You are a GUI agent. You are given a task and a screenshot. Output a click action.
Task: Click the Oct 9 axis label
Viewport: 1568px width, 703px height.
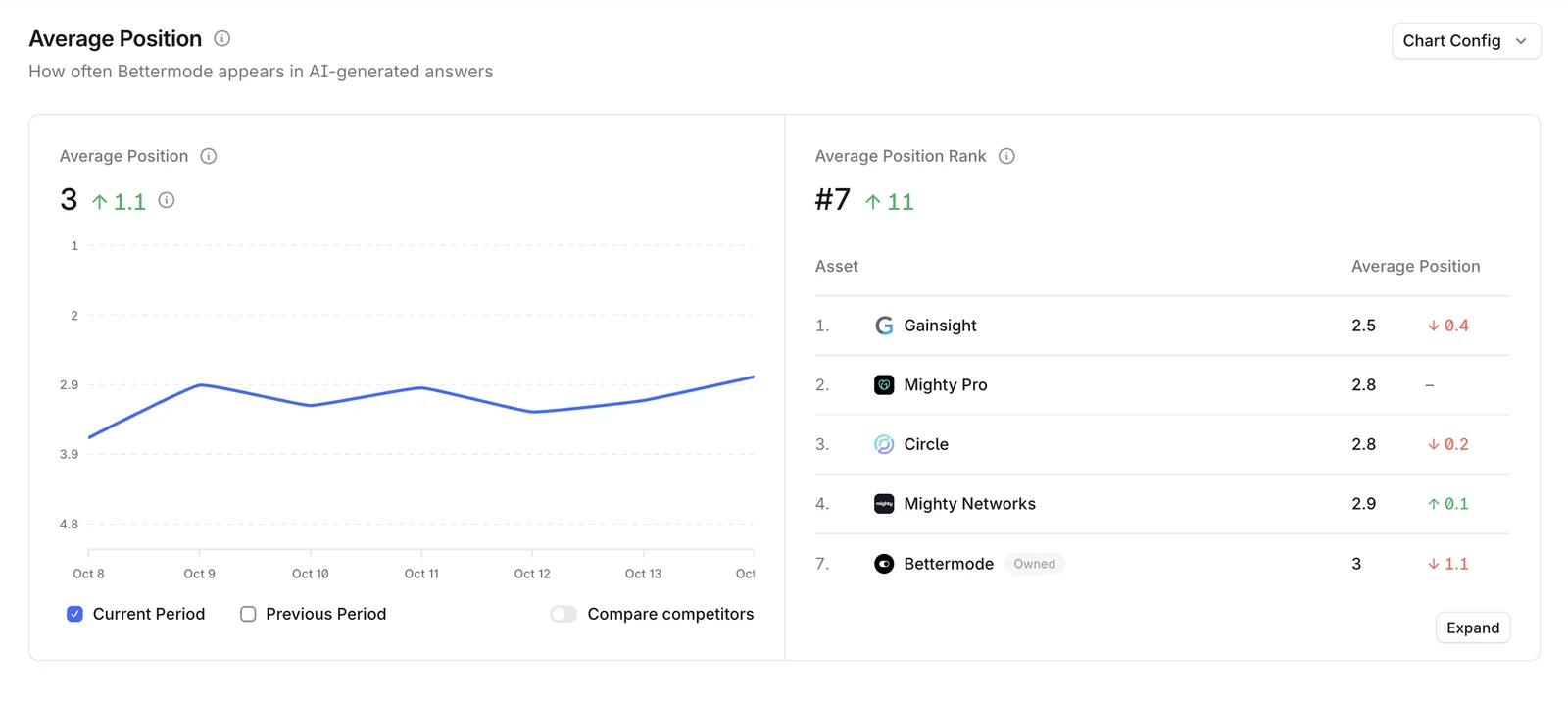pyautogui.click(x=200, y=574)
